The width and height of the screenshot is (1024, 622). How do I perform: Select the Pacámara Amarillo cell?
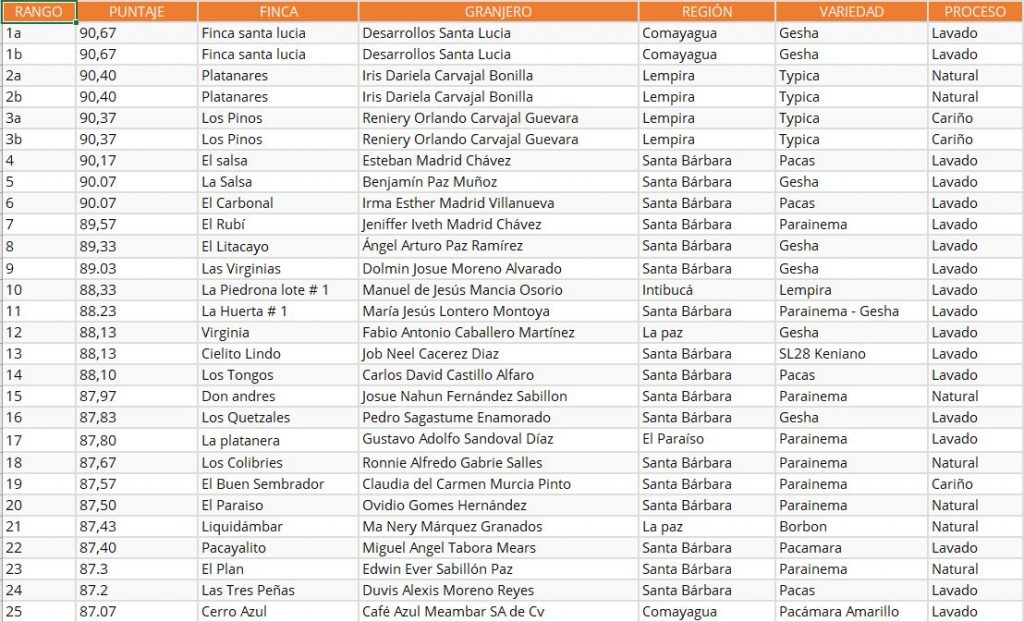(x=852, y=612)
